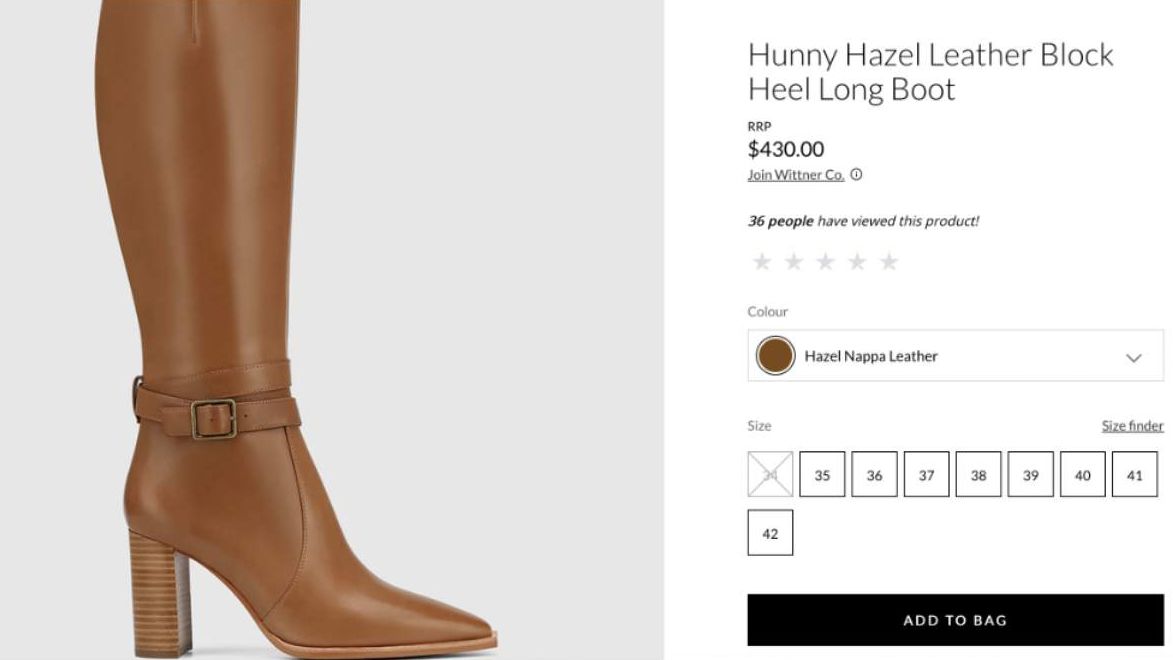Click the fourth rating star
Viewport: 1173px width, 660px height.
coord(857,262)
